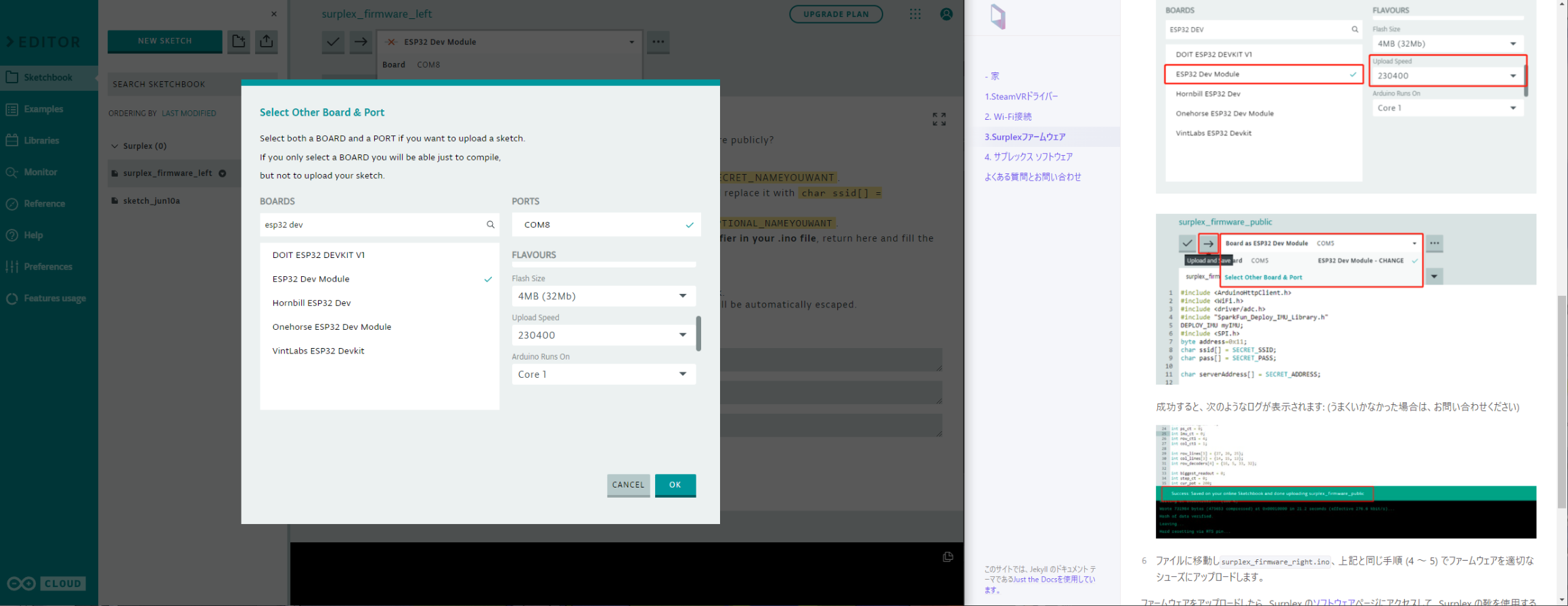Image resolution: width=1568 pixels, height=606 pixels.
Task: Open the Upload Speed dropdown
Action: click(603, 335)
